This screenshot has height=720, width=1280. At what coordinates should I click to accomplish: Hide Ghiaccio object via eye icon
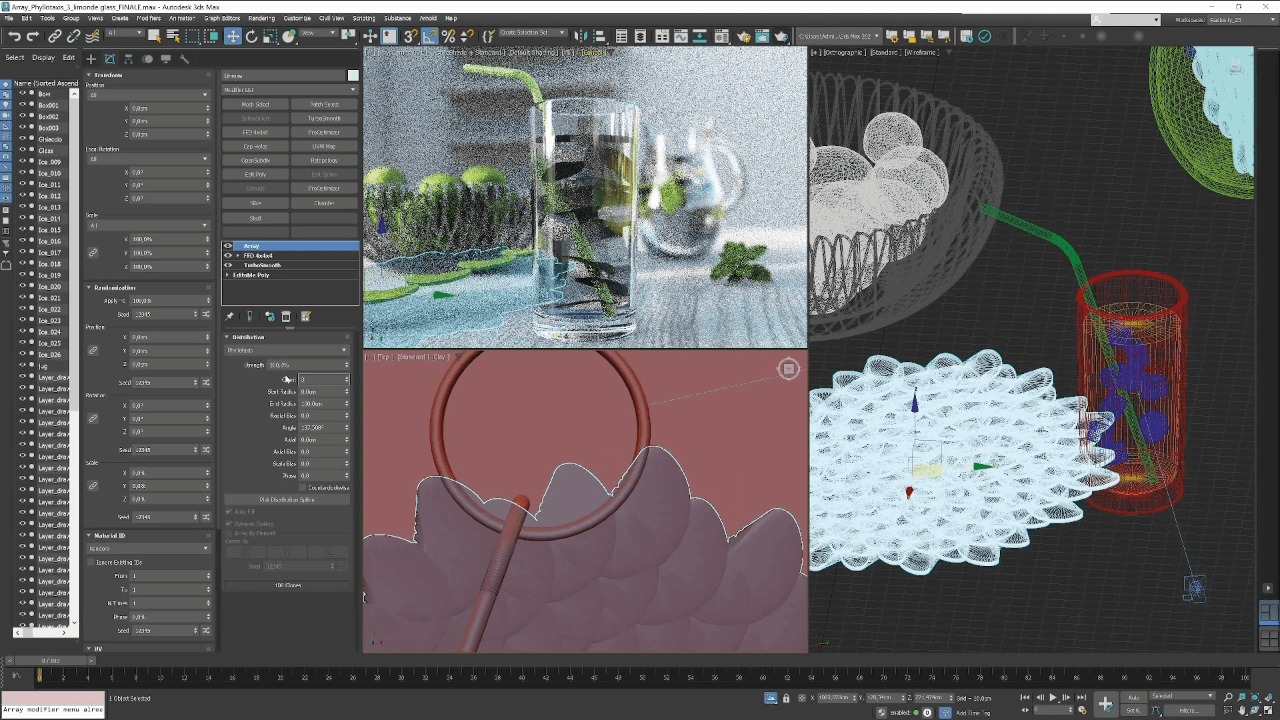point(22,139)
